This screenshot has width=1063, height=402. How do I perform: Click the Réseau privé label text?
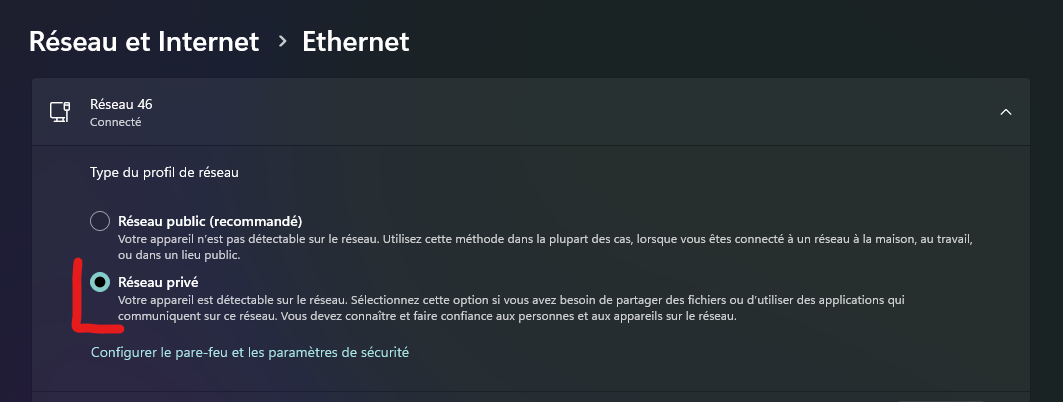pos(158,282)
